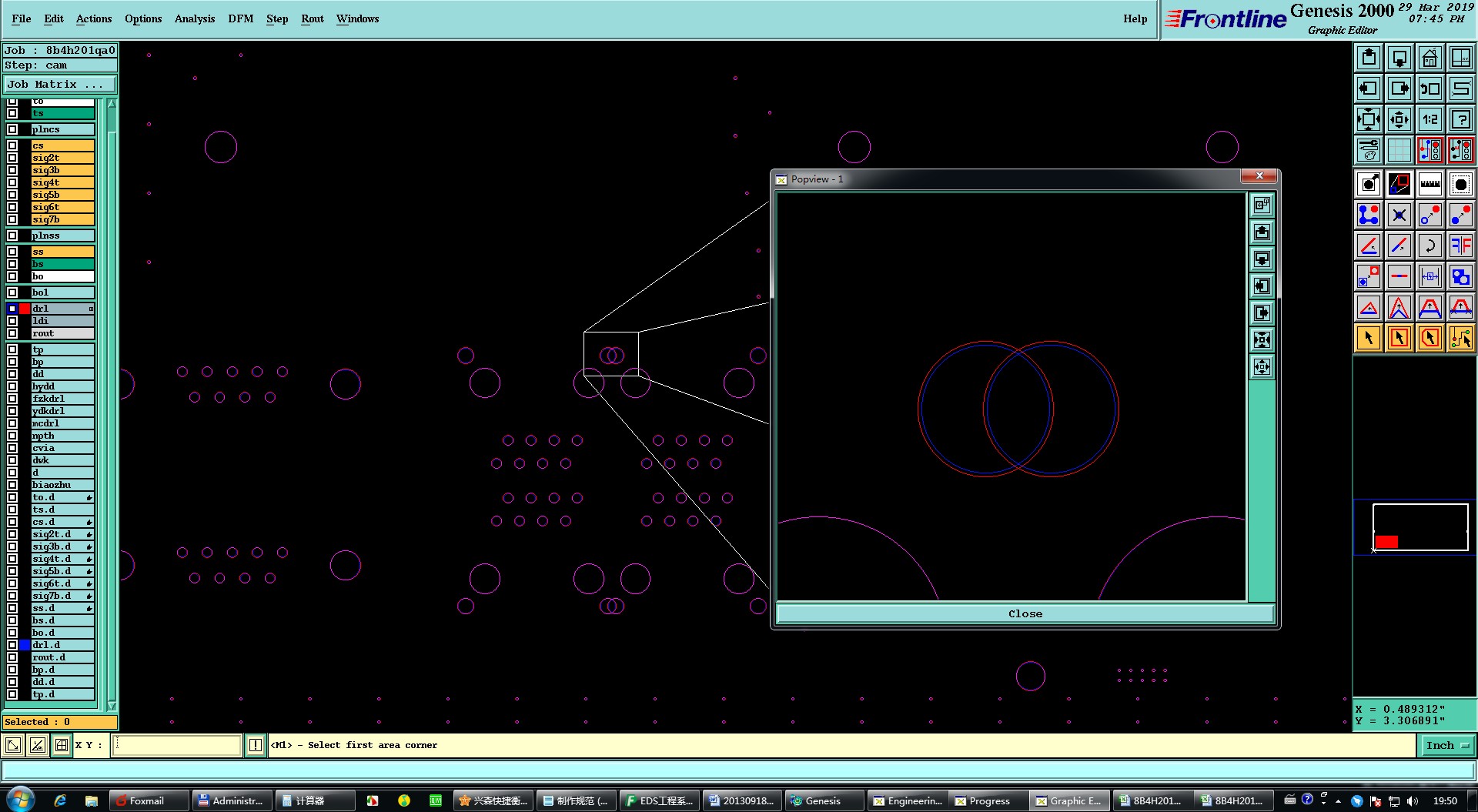Open Internet Explorer from the taskbar

(x=60, y=800)
